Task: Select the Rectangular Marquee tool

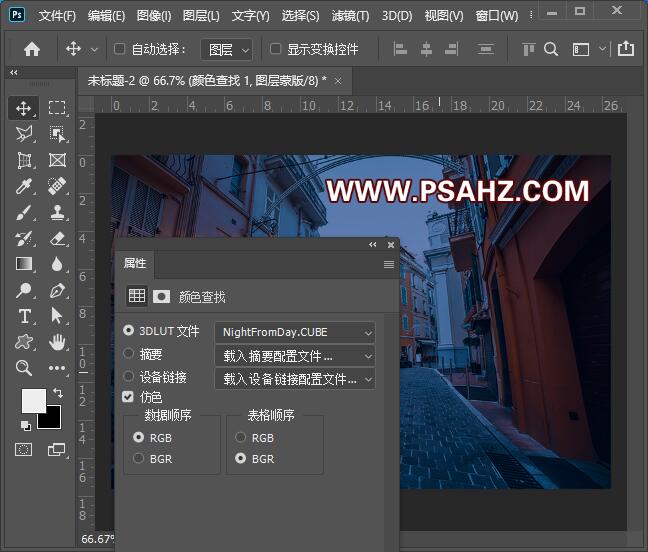Action: pyautogui.click(x=57, y=108)
